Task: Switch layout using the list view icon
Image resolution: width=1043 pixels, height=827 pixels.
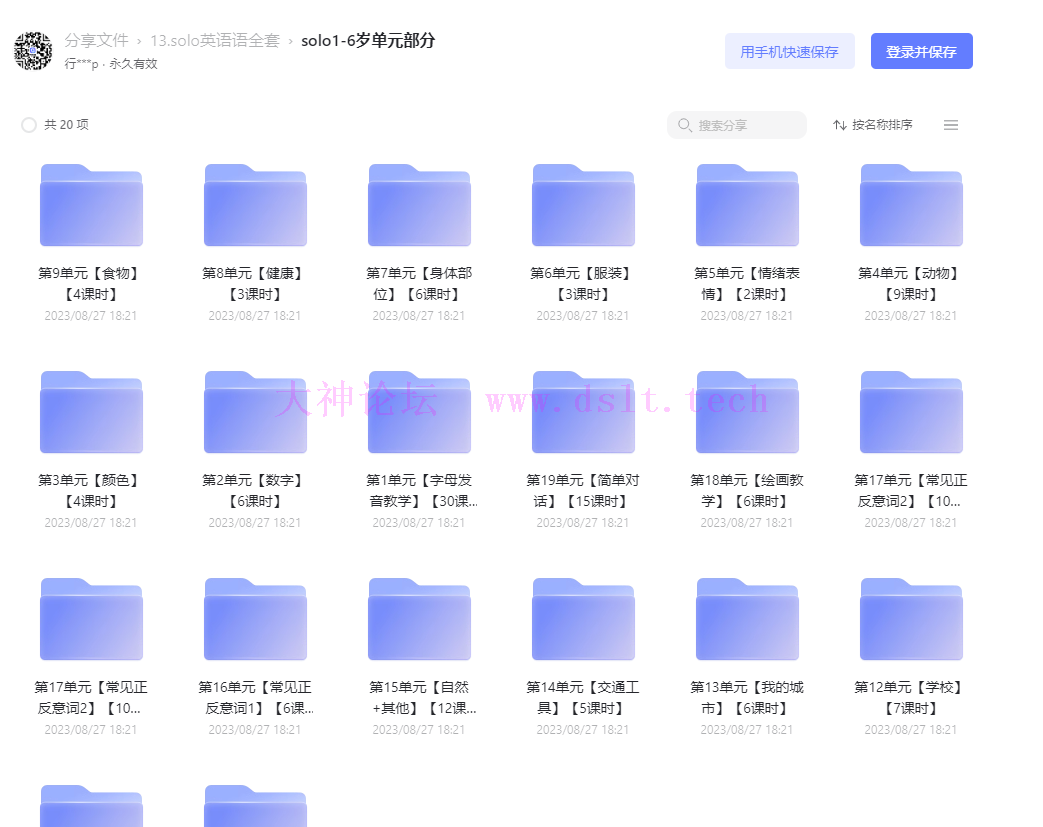Action: pos(951,125)
